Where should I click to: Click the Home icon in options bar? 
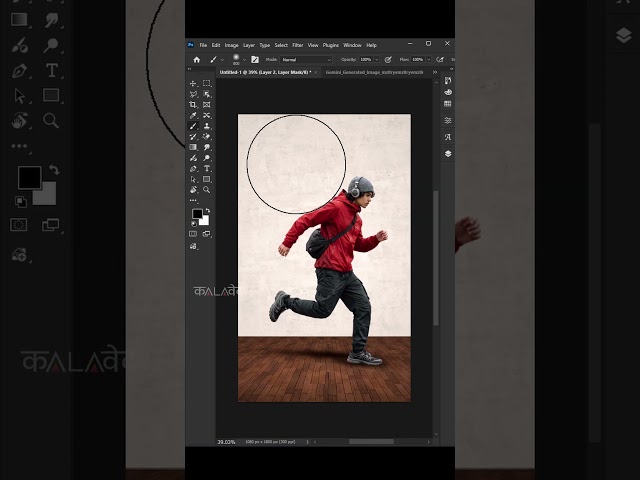tap(196, 60)
